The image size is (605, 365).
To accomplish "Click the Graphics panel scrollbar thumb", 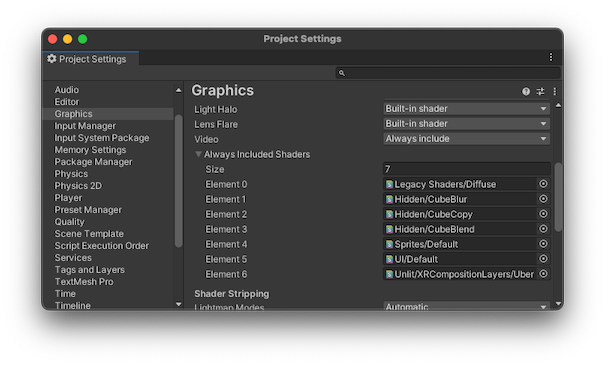I will (558, 197).
